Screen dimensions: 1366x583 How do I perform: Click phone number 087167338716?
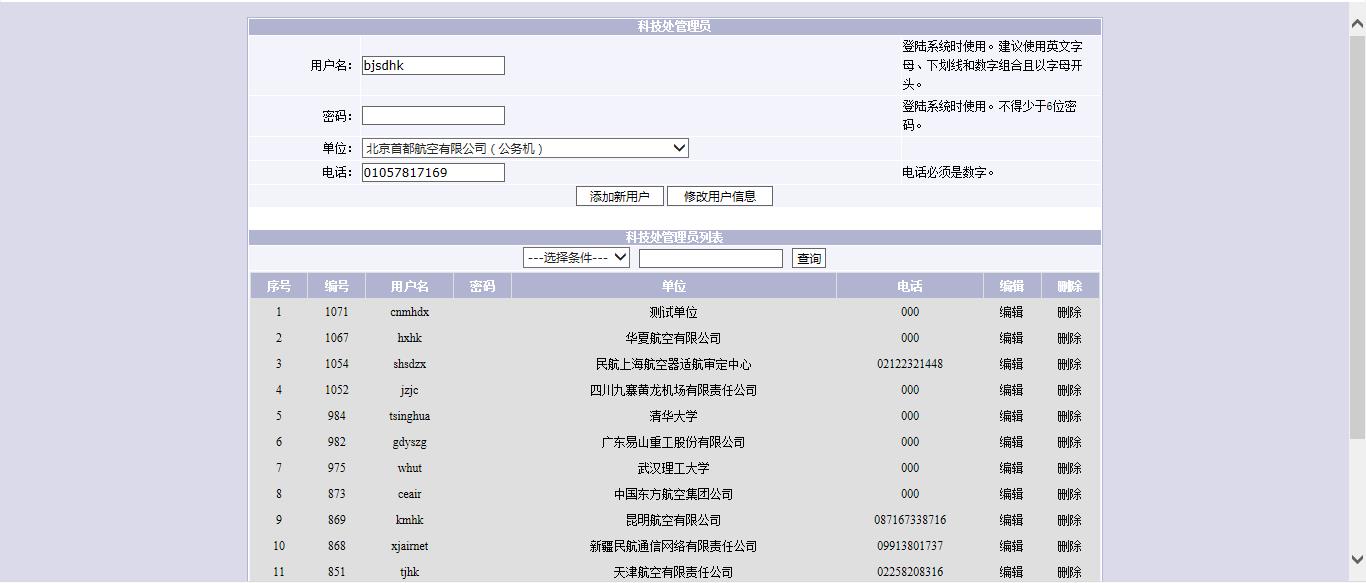click(x=910, y=520)
